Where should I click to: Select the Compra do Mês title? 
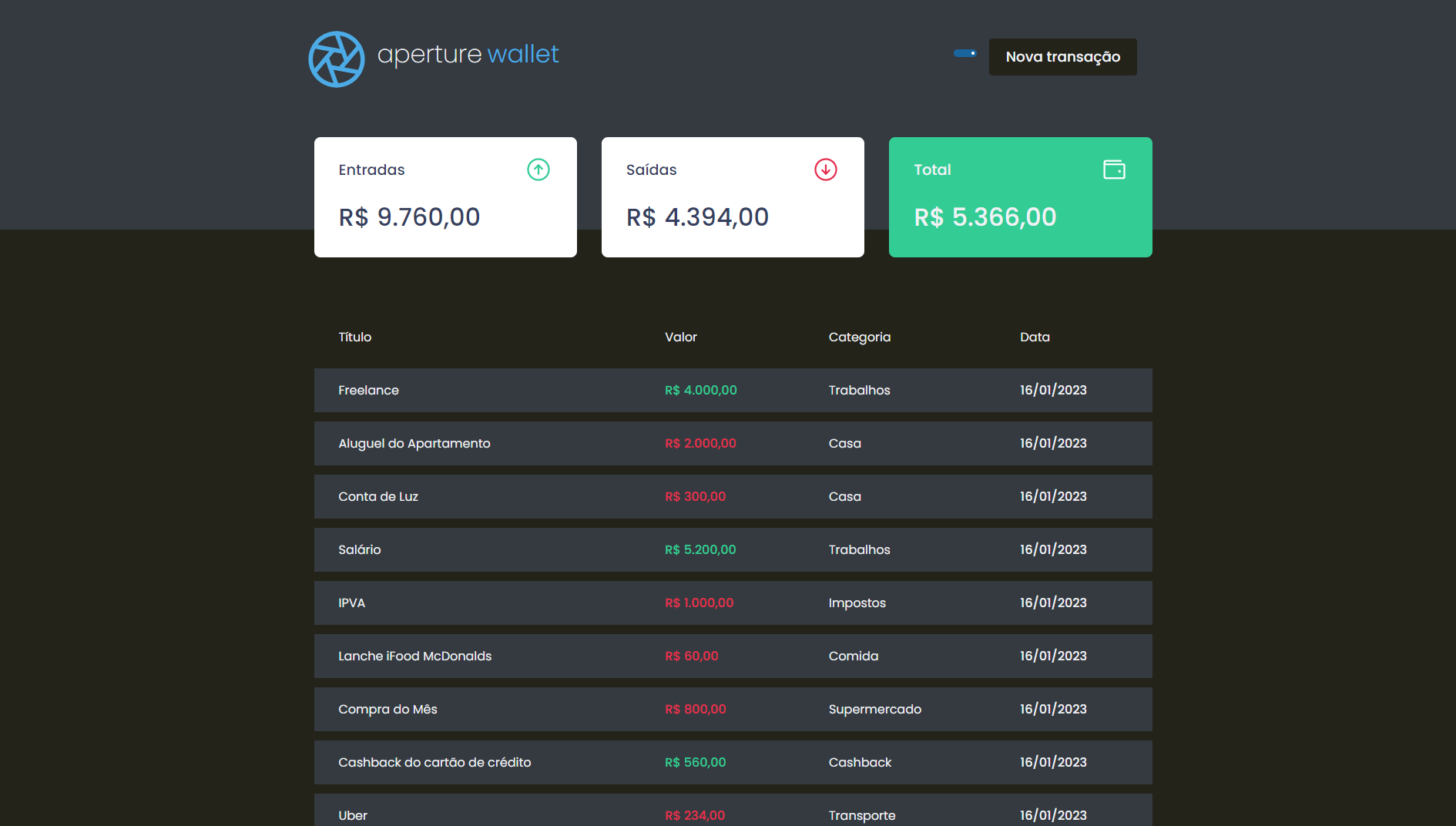point(388,710)
